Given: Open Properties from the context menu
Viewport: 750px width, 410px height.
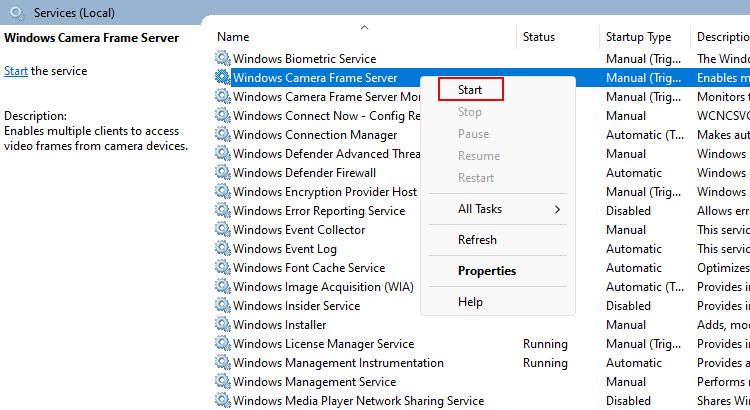Looking at the screenshot, I should pyautogui.click(x=487, y=271).
